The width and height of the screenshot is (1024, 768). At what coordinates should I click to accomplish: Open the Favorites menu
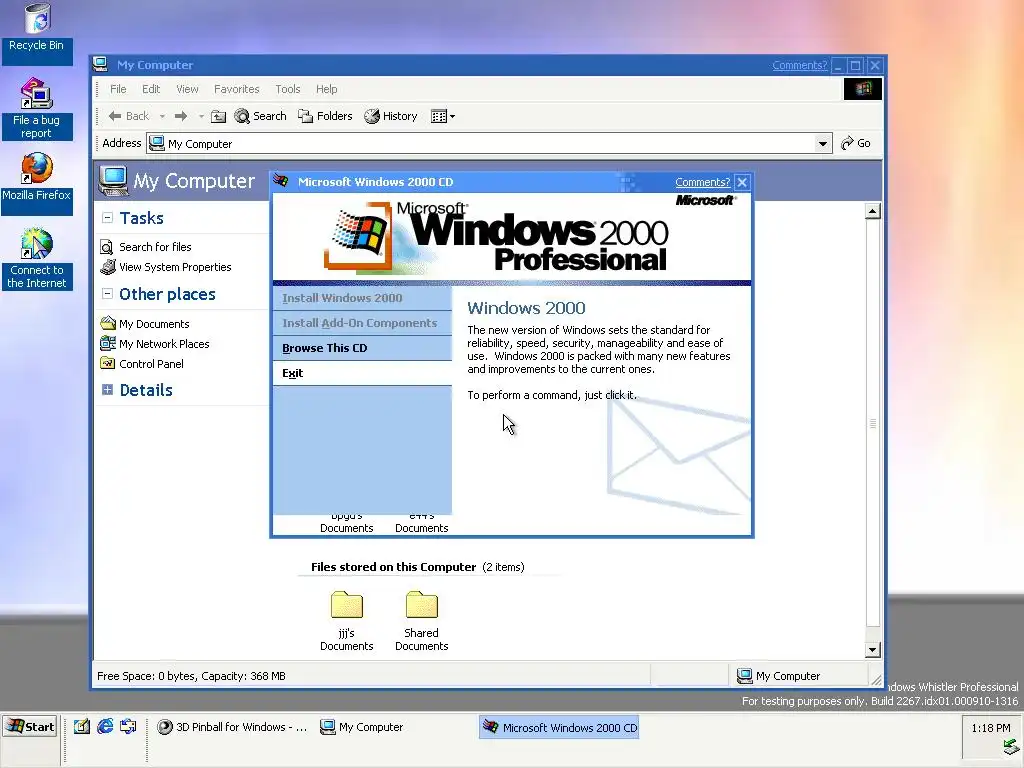coord(236,89)
